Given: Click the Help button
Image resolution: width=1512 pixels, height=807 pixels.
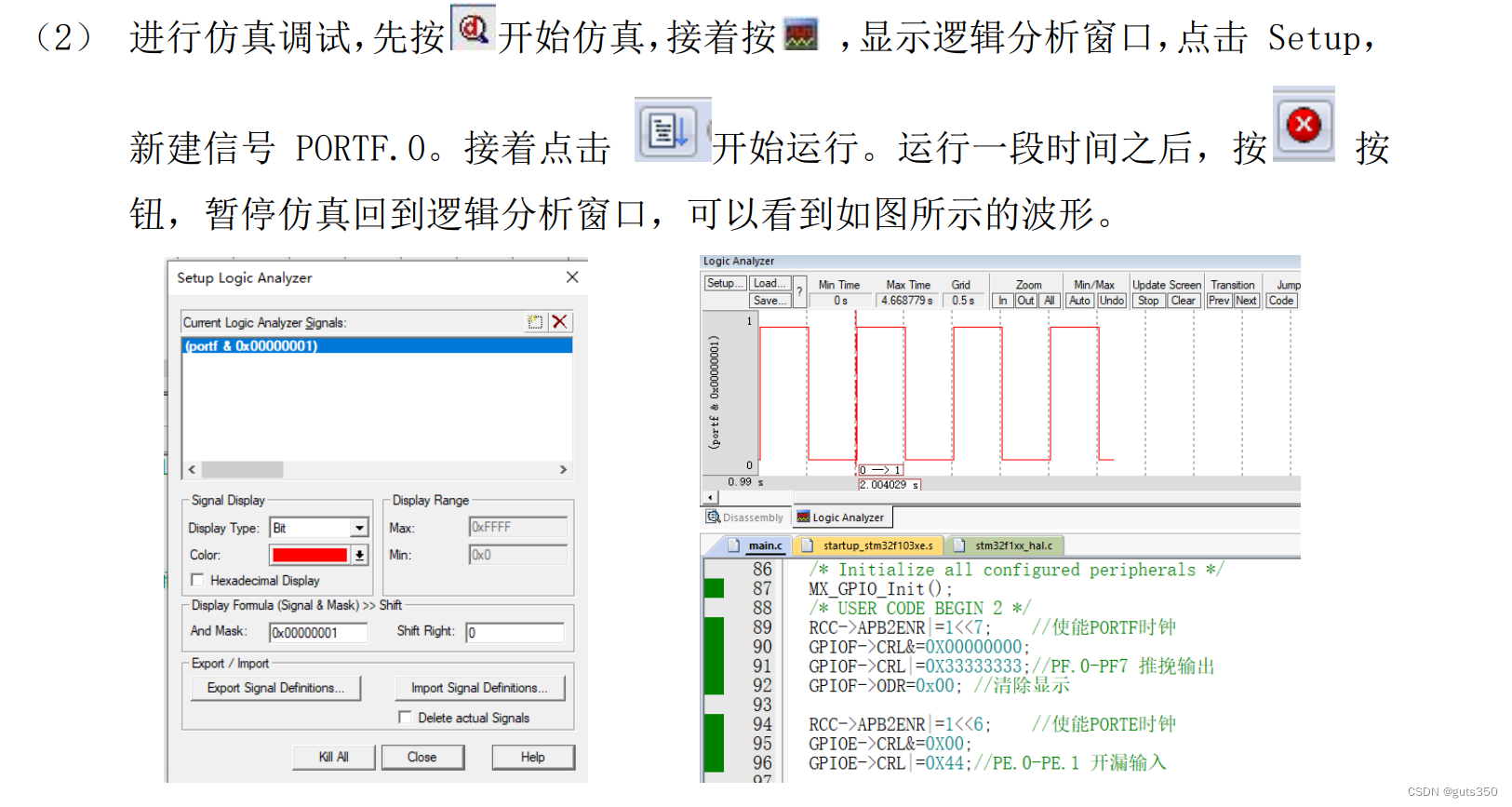Looking at the screenshot, I should 532,757.
